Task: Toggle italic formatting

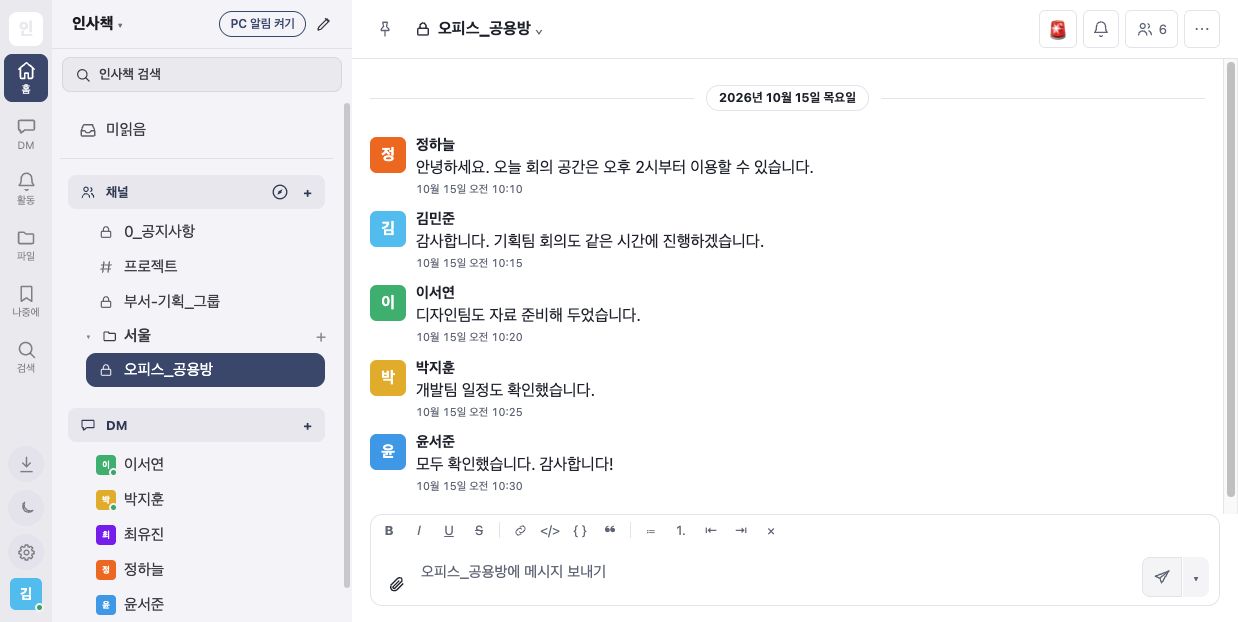Action: coord(419,531)
